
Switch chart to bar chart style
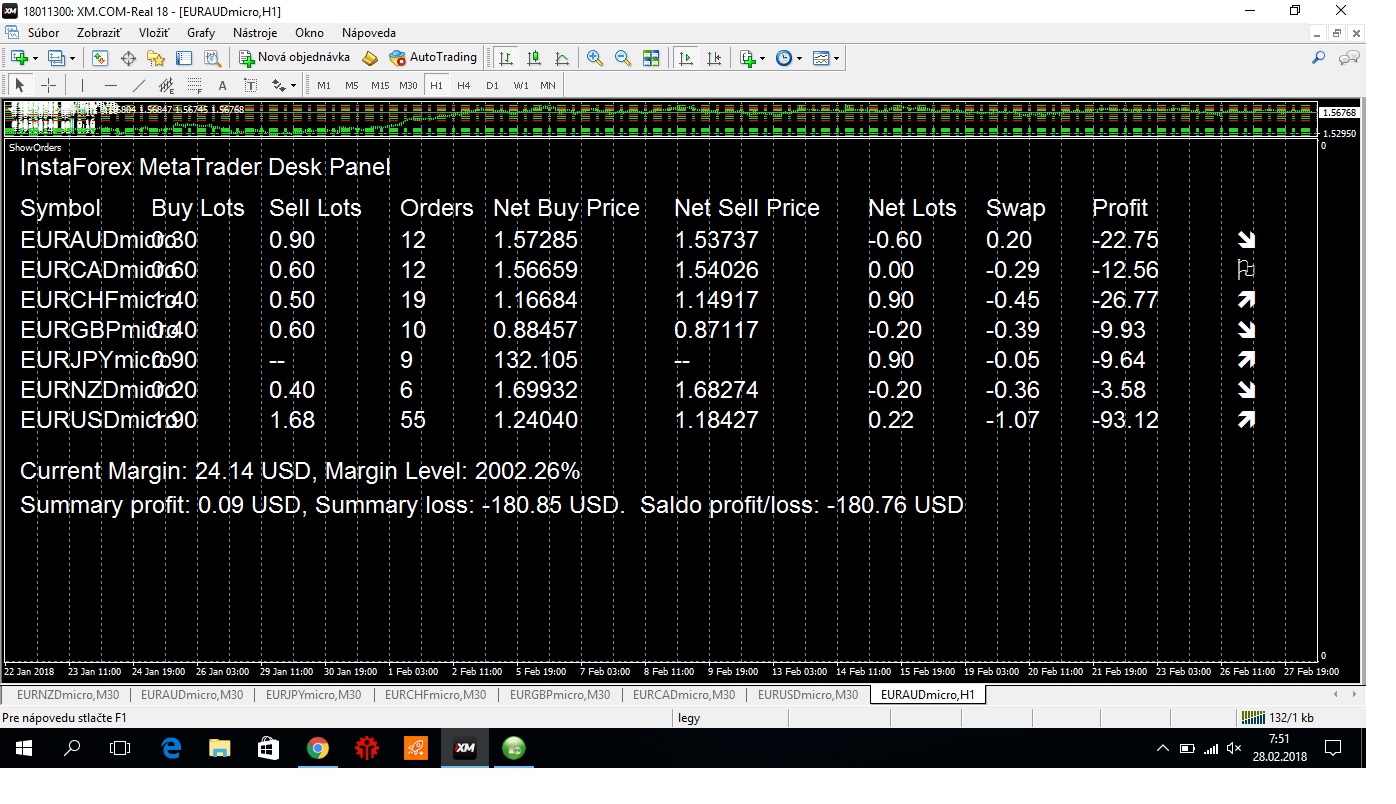[x=506, y=58]
